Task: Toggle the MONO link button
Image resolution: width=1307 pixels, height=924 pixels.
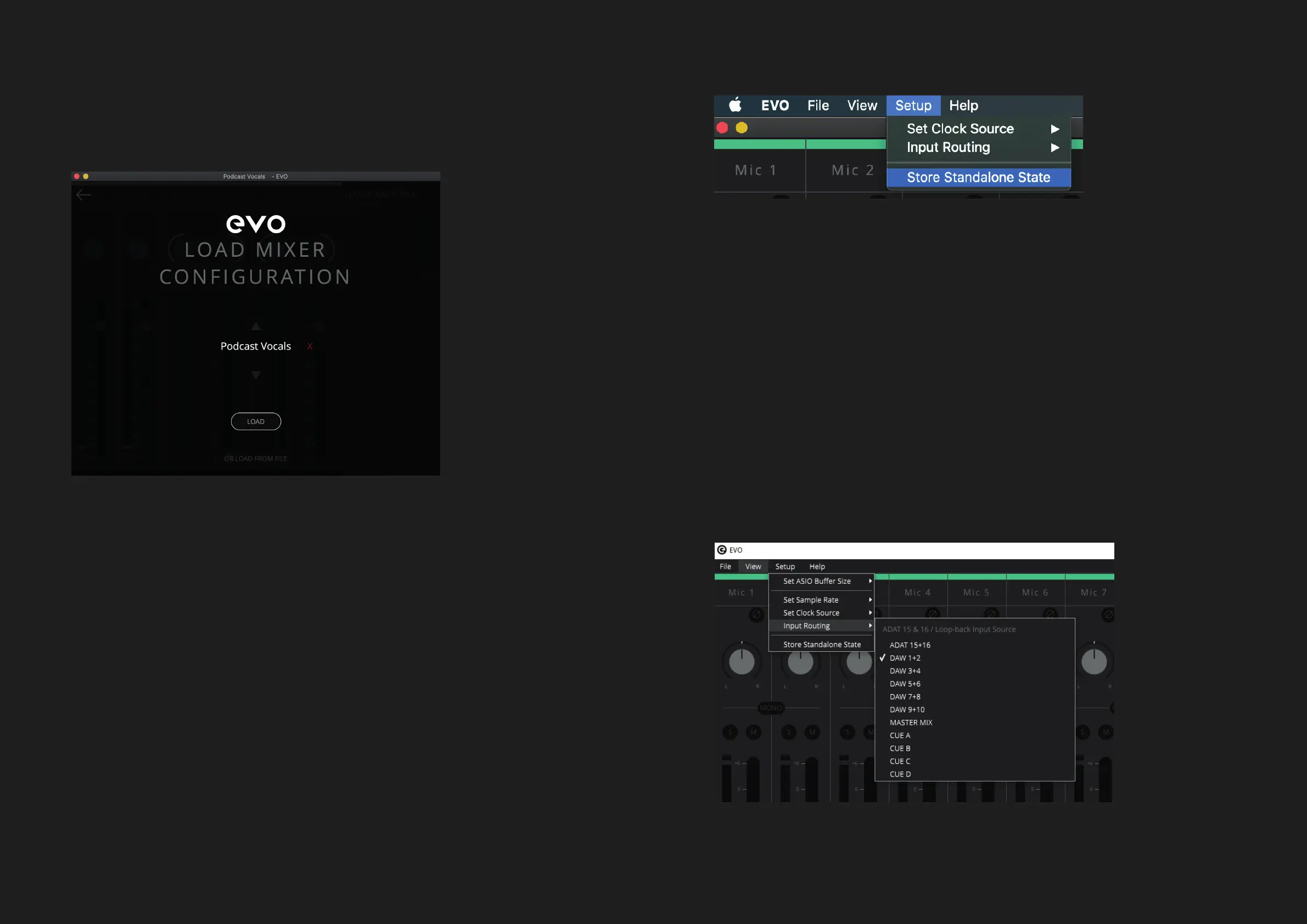Action: [x=770, y=708]
